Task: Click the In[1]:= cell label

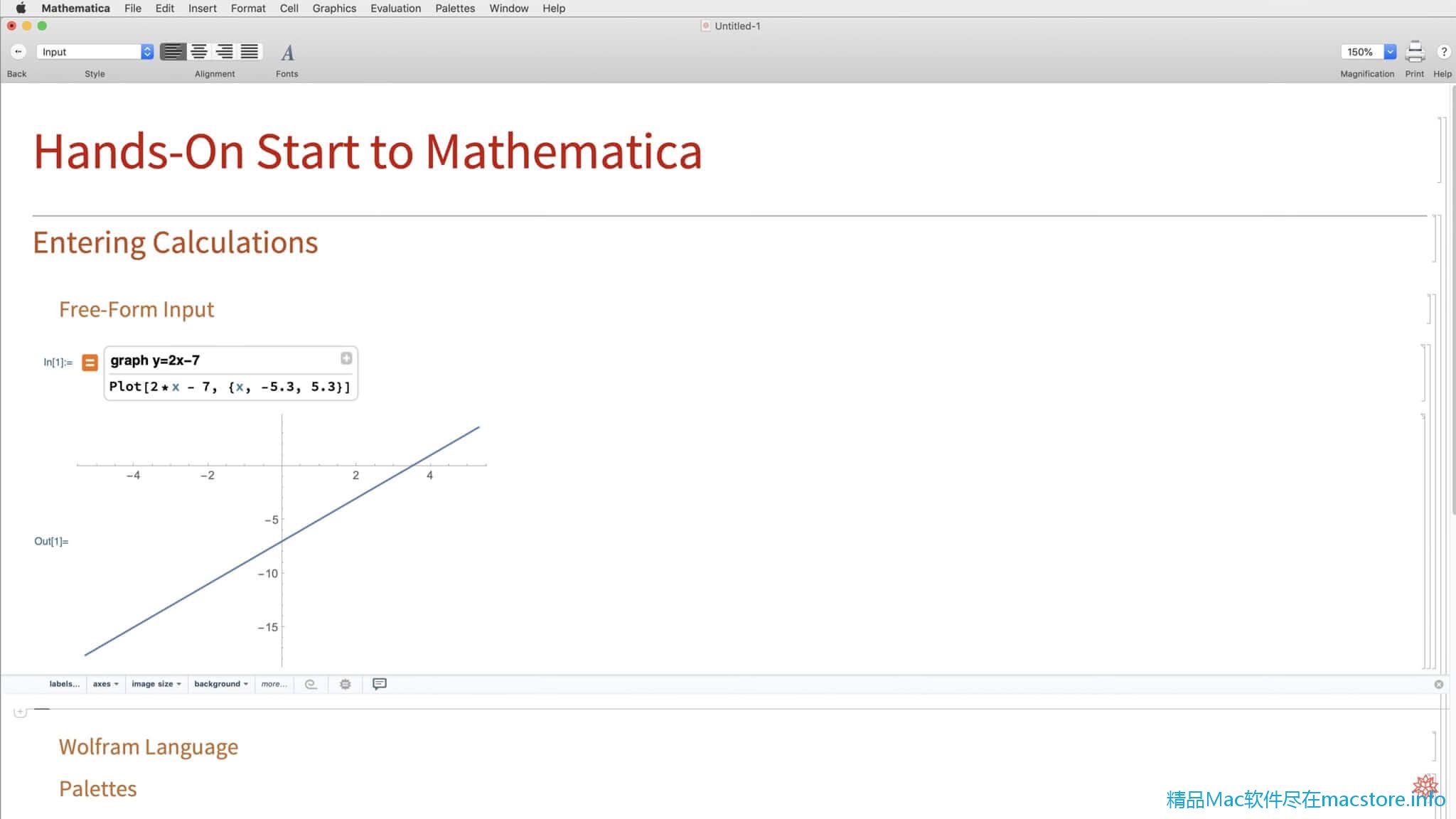Action: 58,363
